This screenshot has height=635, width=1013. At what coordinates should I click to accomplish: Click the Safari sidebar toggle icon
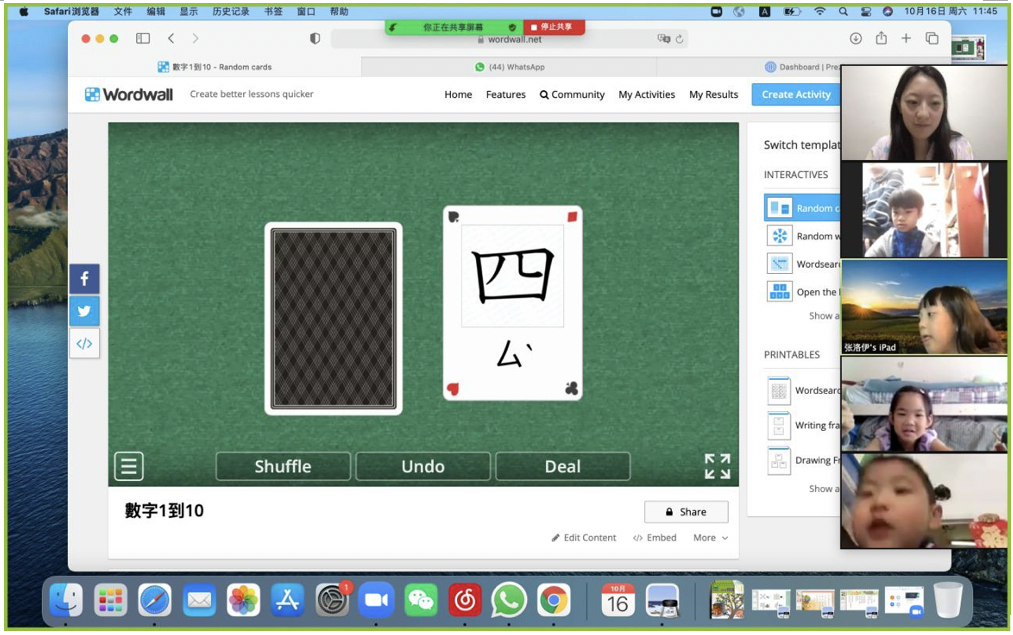click(143, 38)
